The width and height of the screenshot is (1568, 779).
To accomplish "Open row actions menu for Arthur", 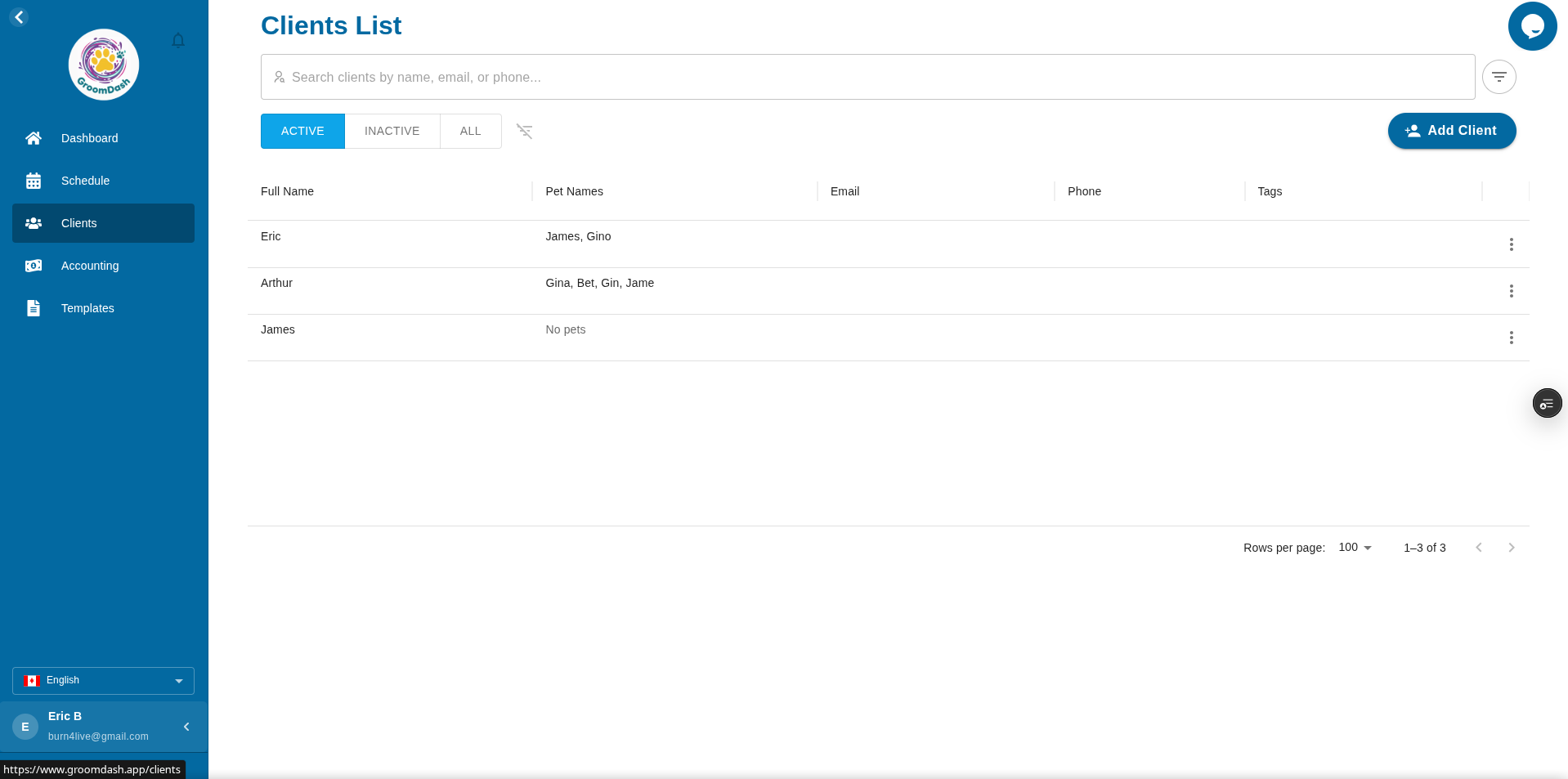I will coord(1511,291).
